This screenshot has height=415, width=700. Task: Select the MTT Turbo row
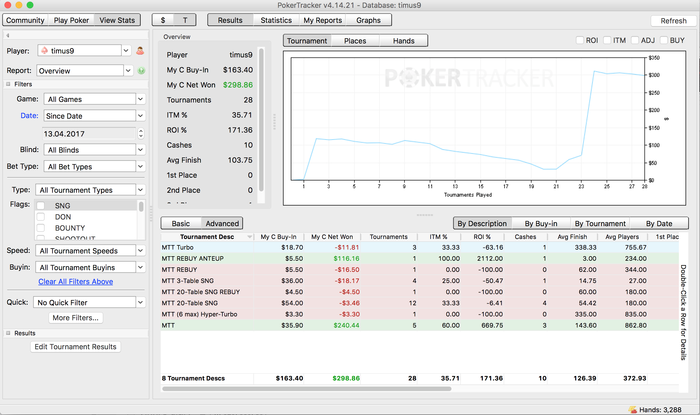tap(420, 247)
